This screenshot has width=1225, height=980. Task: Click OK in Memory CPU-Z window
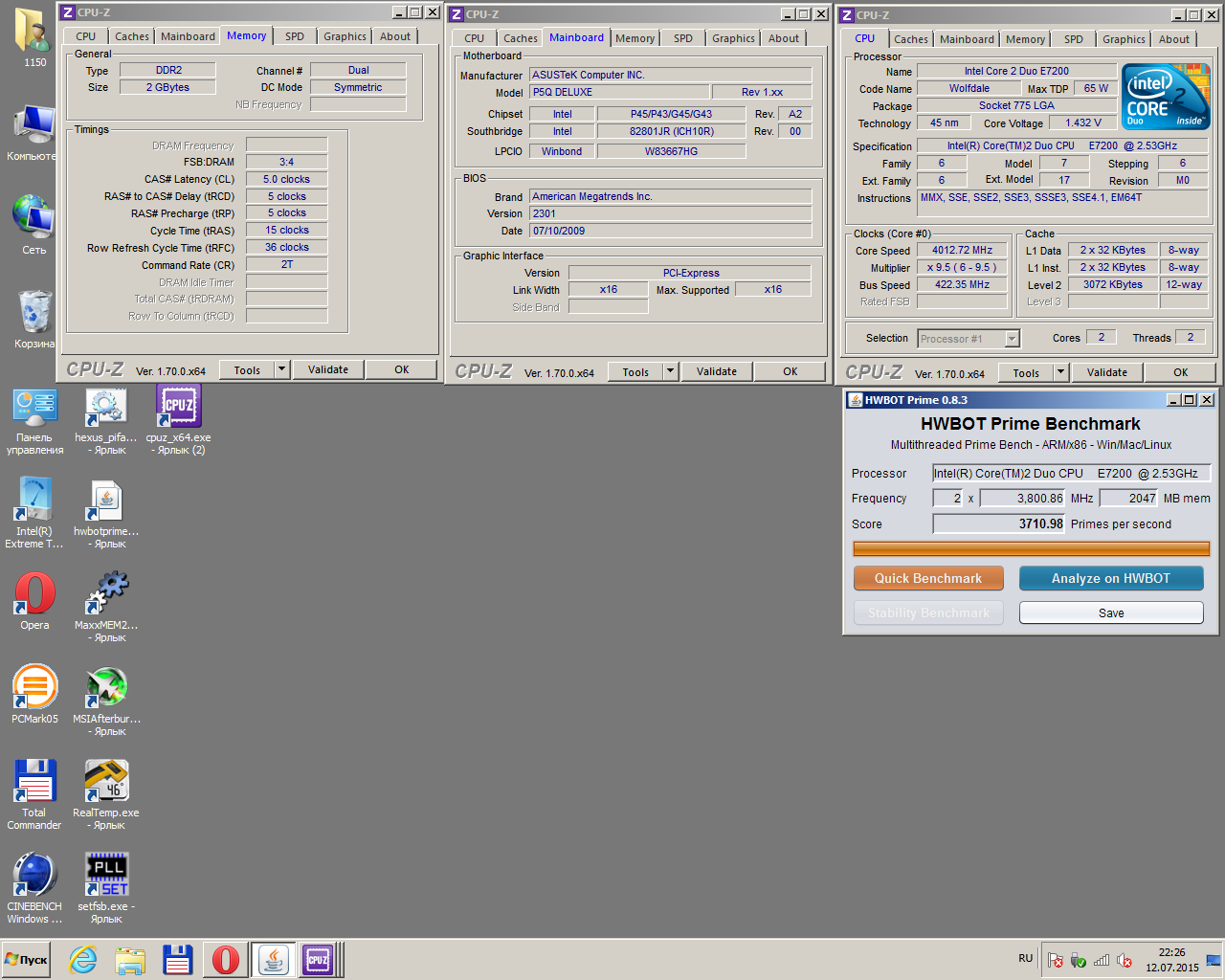[402, 369]
